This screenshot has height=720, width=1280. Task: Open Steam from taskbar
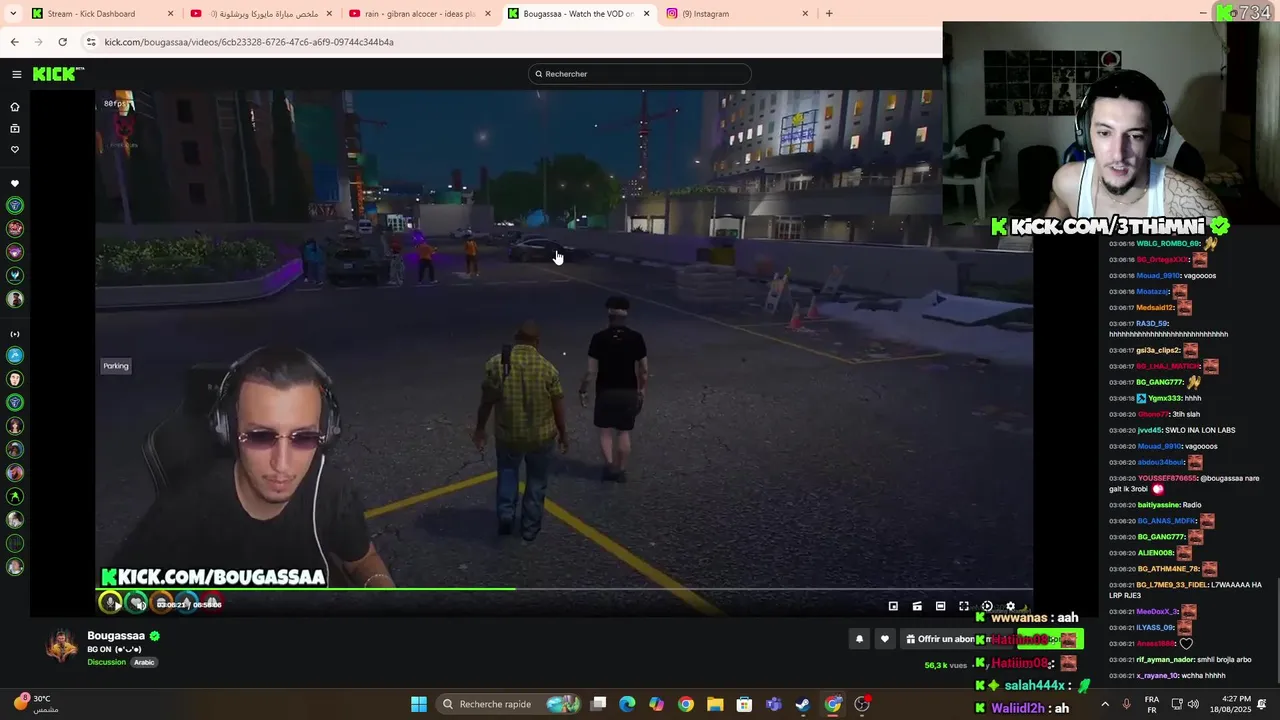[x=803, y=704]
